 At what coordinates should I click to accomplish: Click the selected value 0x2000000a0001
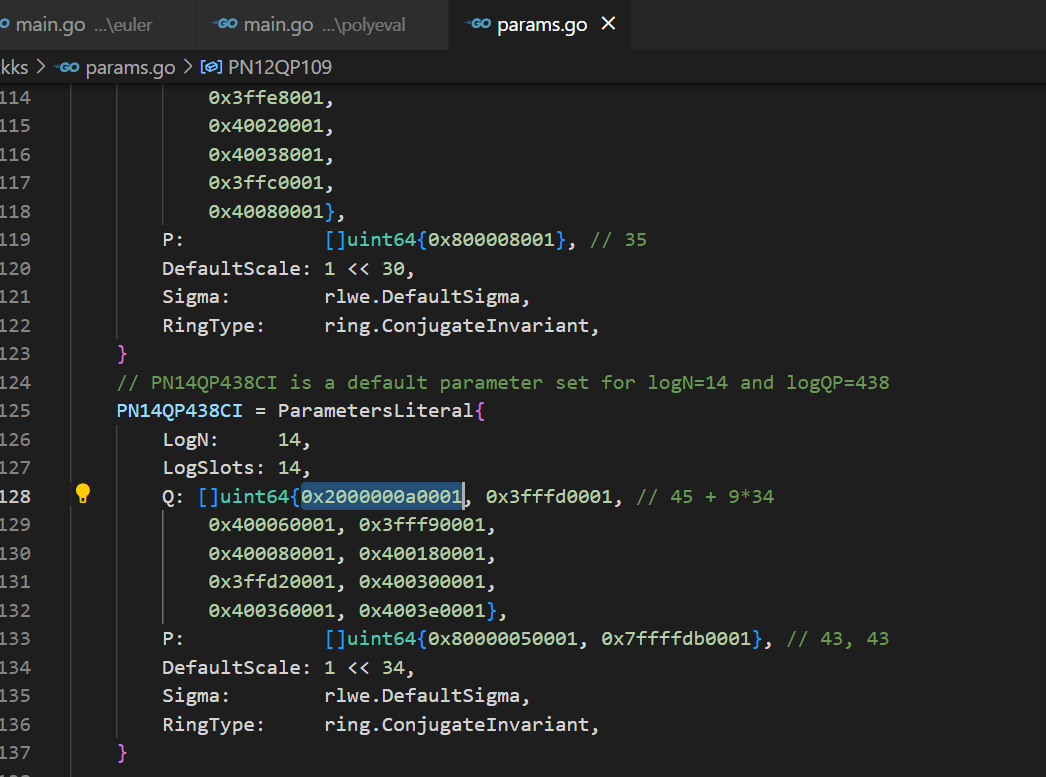pos(382,496)
